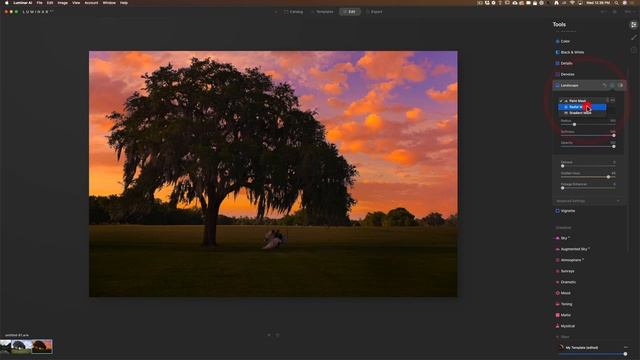Open the Color tool
The height and width of the screenshot is (360, 640).
pos(565,41)
